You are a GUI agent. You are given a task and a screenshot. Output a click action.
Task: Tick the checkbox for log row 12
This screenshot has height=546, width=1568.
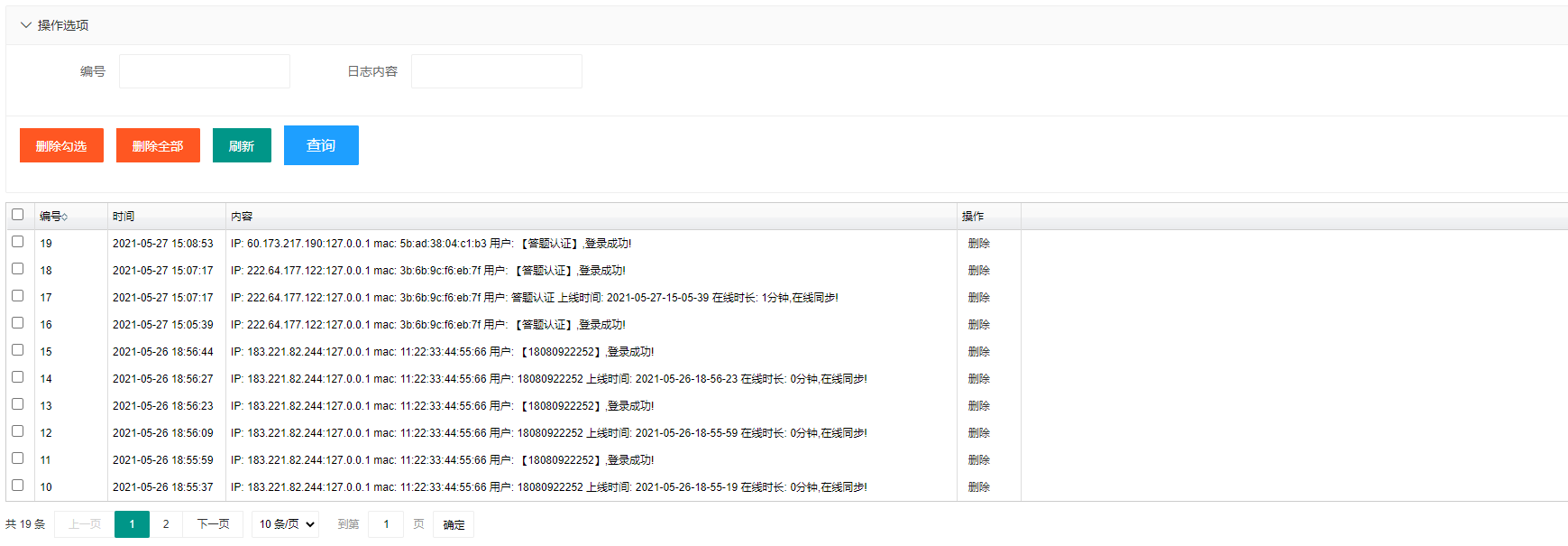click(17, 431)
